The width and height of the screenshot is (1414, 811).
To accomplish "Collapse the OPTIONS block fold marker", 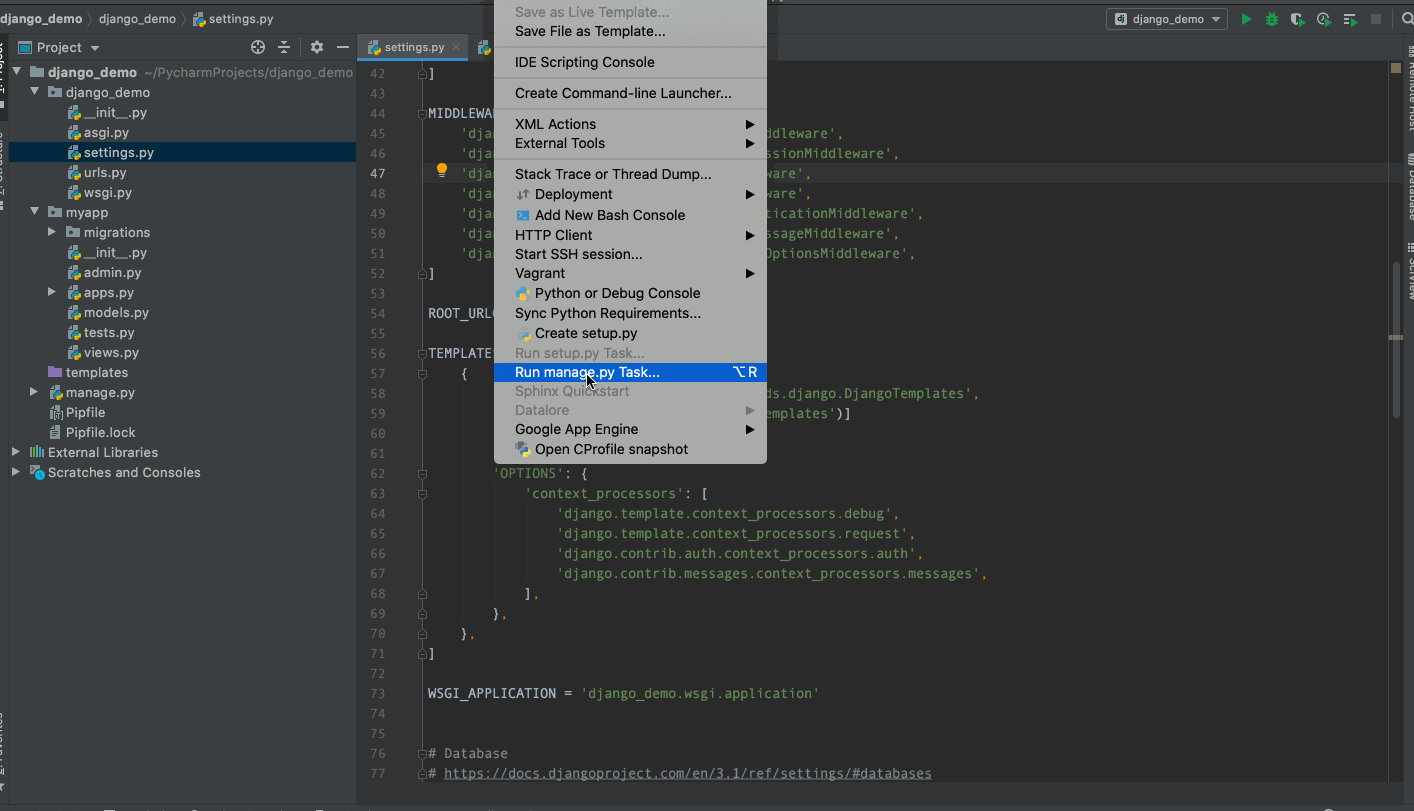I will (422, 473).
